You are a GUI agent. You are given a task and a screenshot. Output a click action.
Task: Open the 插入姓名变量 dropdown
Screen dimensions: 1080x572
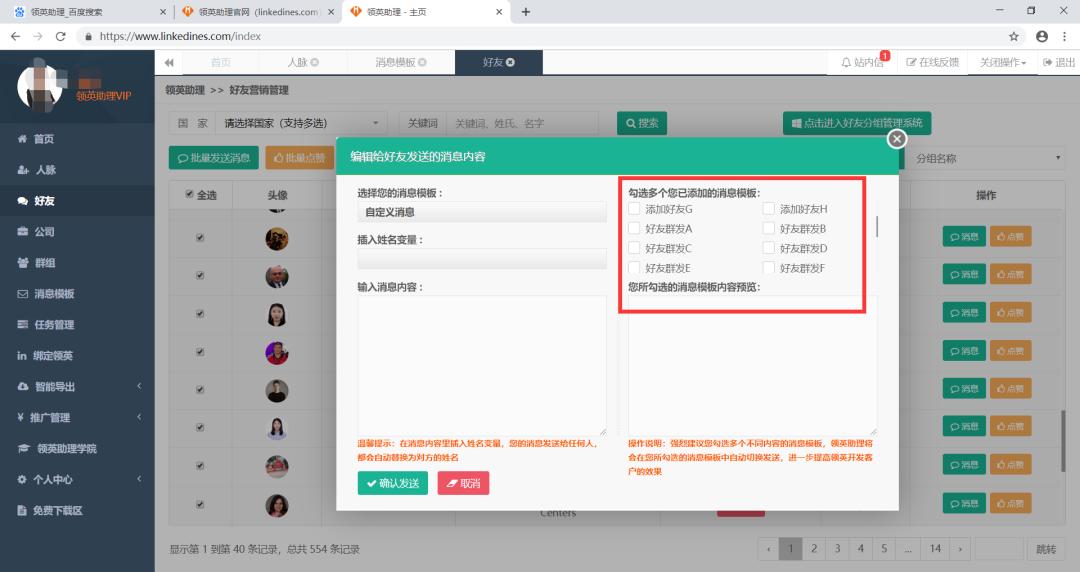[x=481, y=259]
